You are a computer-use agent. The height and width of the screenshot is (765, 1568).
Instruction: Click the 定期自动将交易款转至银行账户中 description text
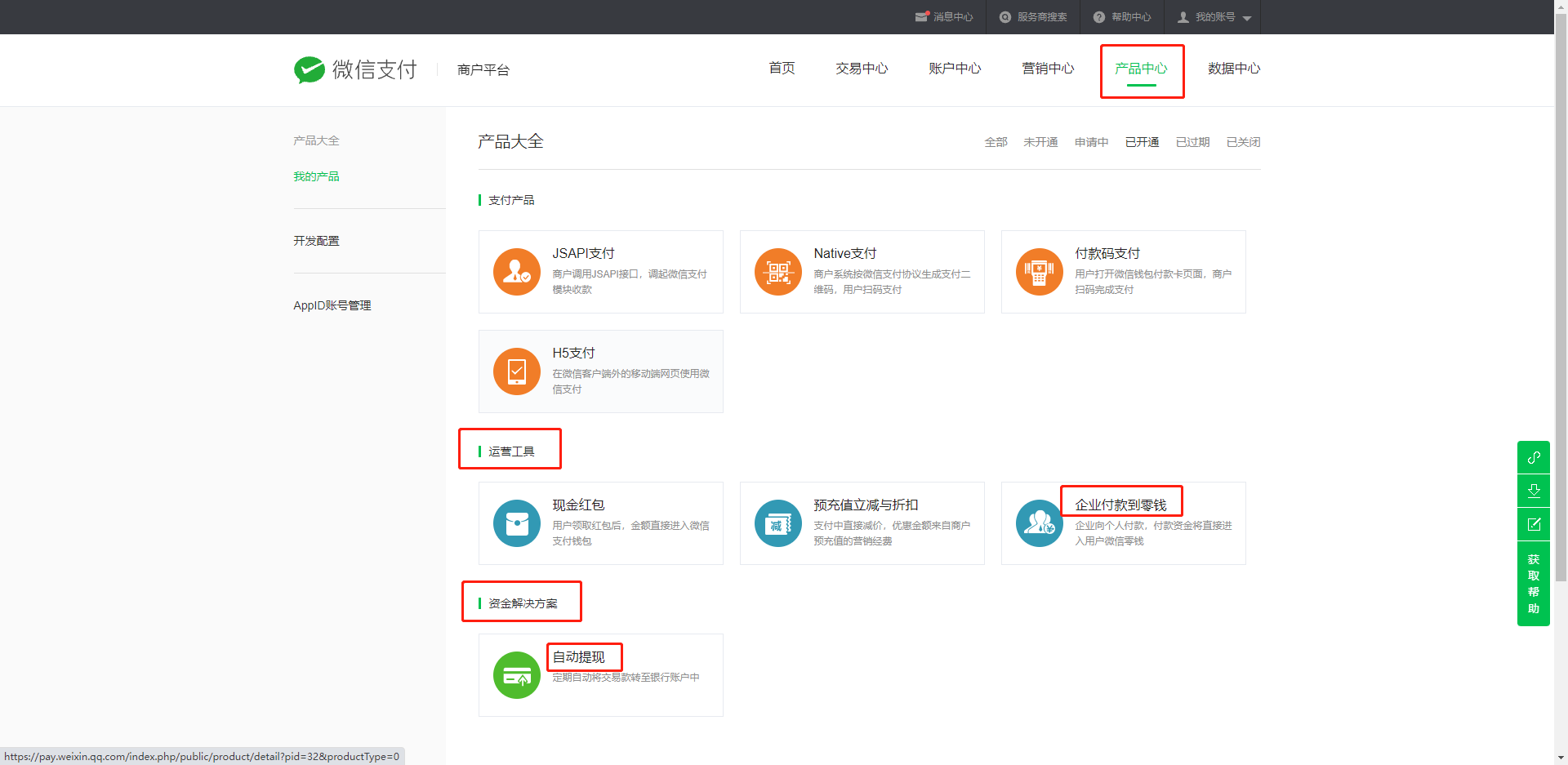(x=626, y=678)
